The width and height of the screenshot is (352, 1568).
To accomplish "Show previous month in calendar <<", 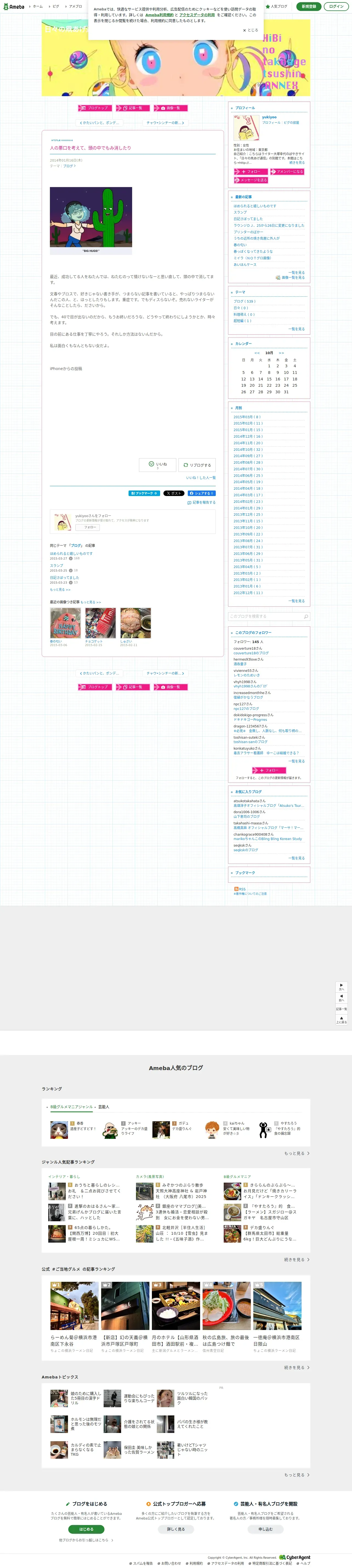I will point(257,353).
